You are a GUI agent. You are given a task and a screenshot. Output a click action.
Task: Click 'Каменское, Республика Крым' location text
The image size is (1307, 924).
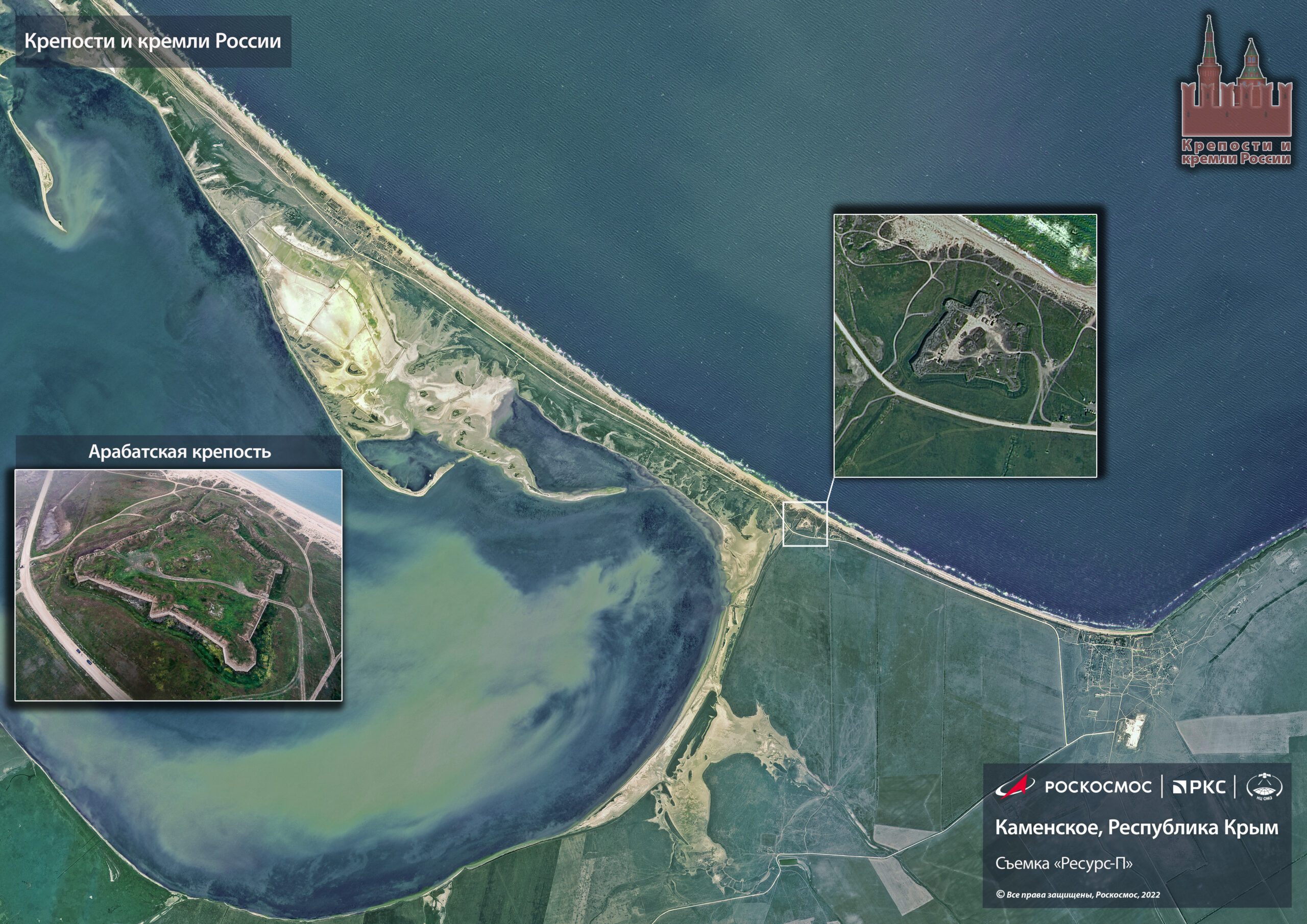coord(1136,828)
